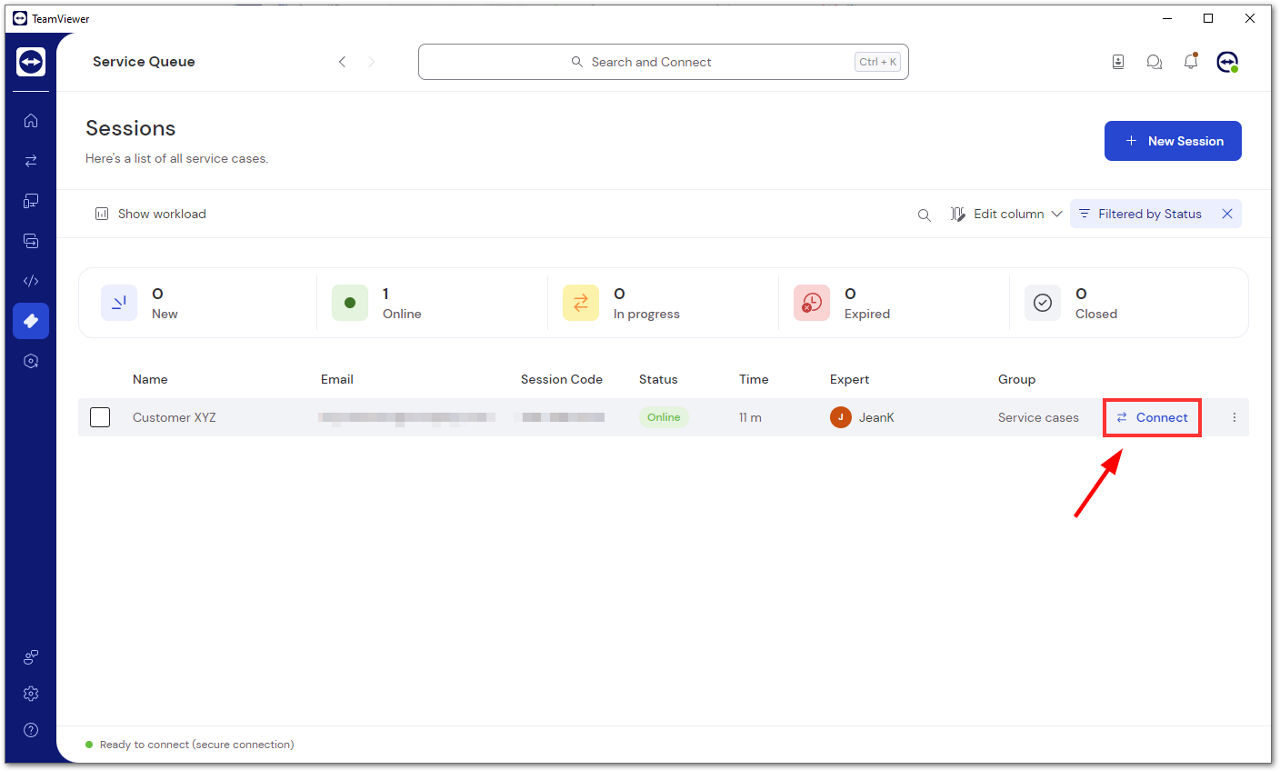Click the Show workload option
This screenshot has width=1280, height=772.
point(151,214)
